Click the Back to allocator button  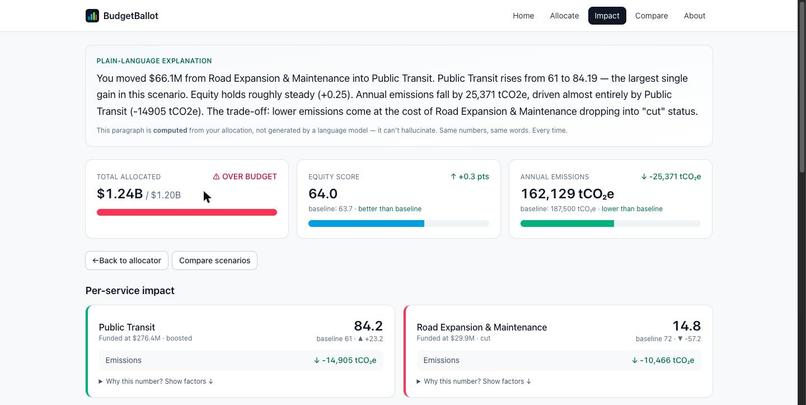[x=126, y=261]
